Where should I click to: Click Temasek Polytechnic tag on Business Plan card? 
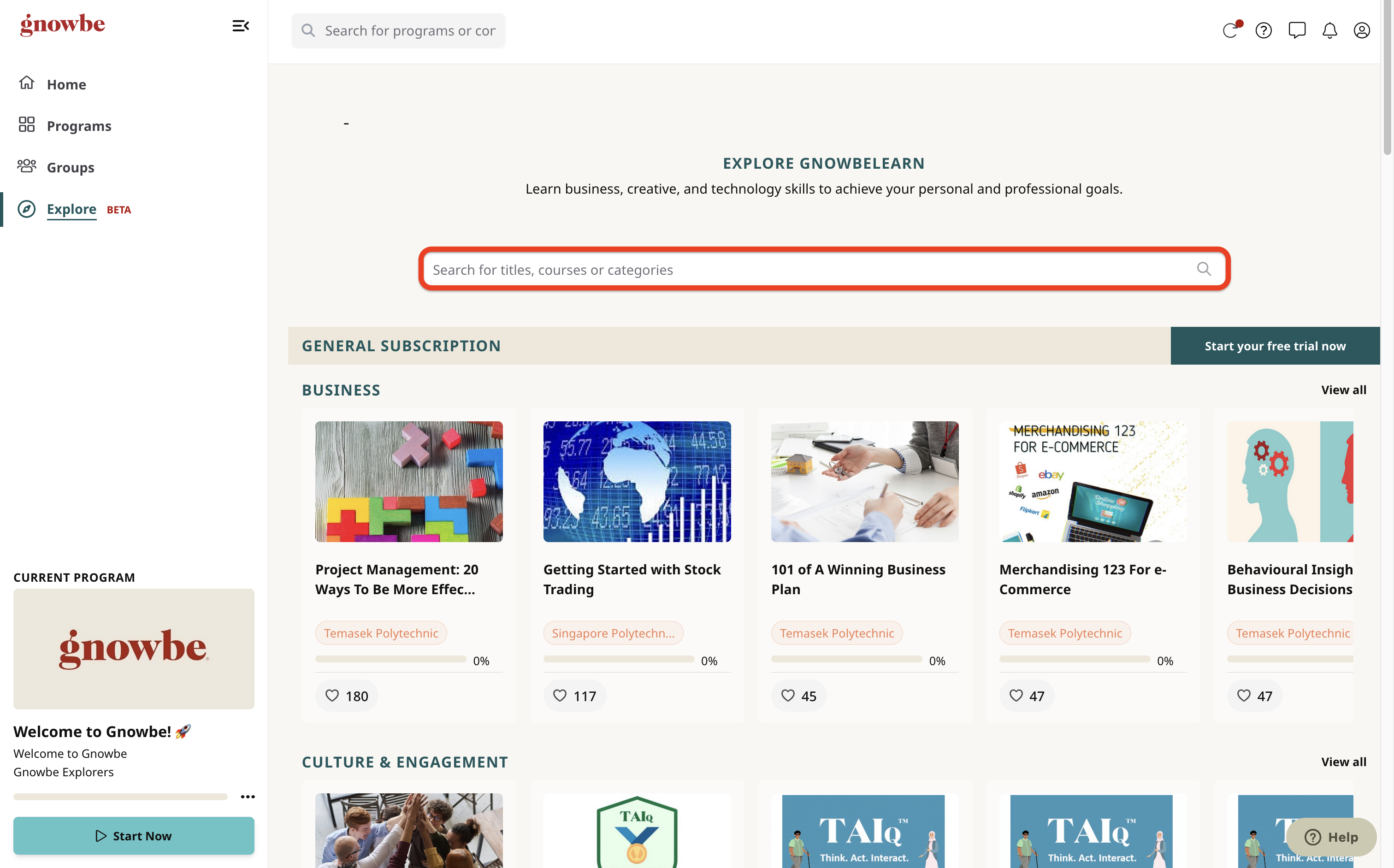pos(837,632)
